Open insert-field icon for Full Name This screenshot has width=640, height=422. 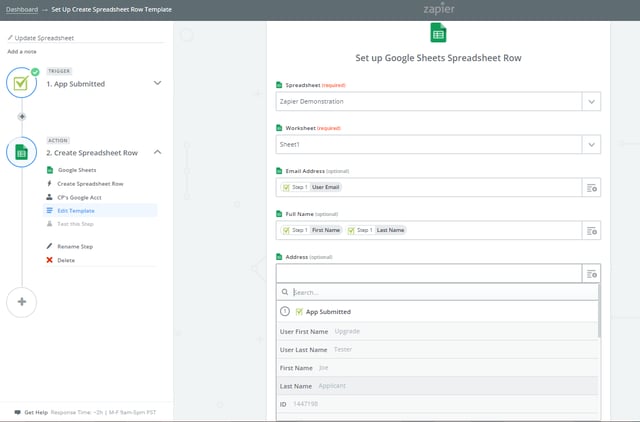591,231
